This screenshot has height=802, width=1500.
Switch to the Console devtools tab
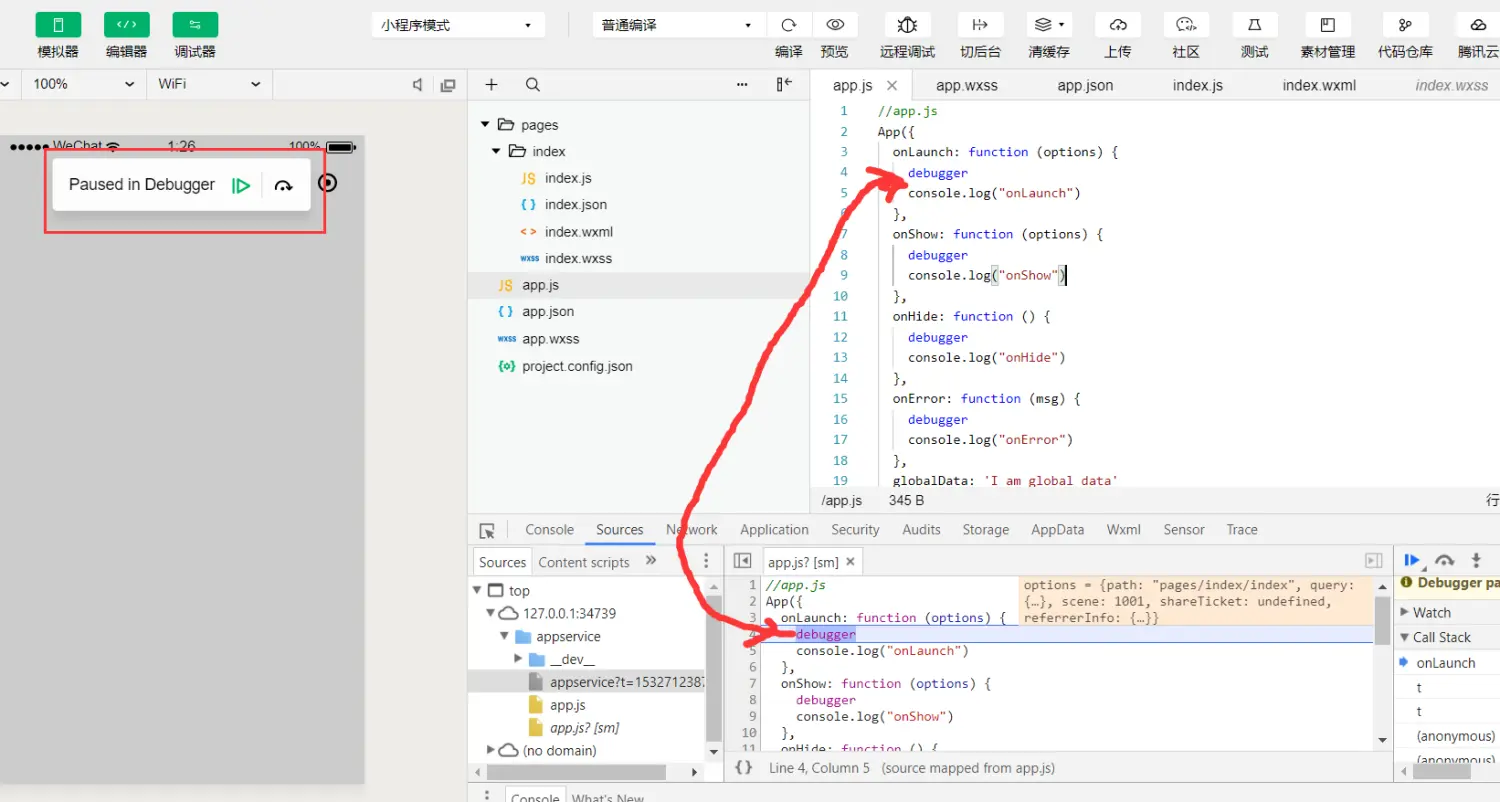click(549, 530)
